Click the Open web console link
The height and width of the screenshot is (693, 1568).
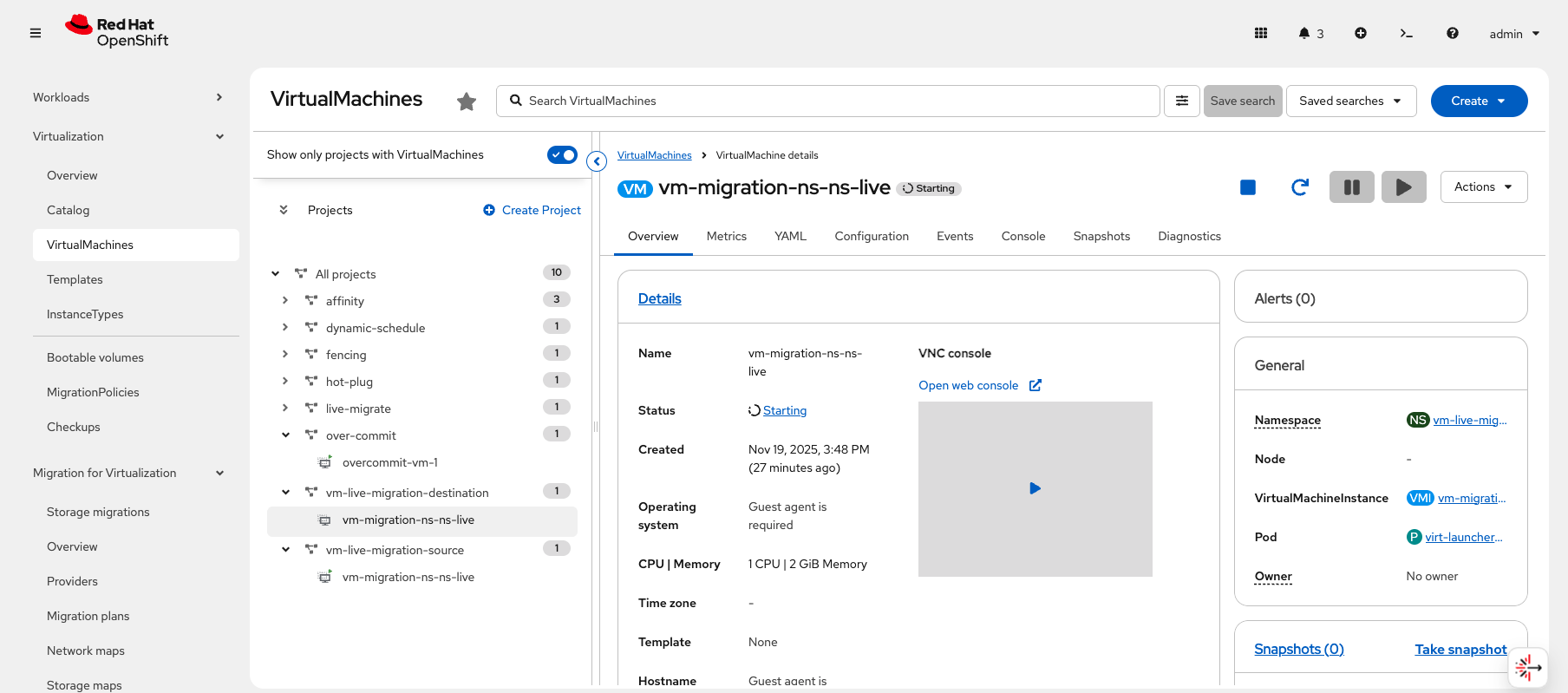(968, 386)
